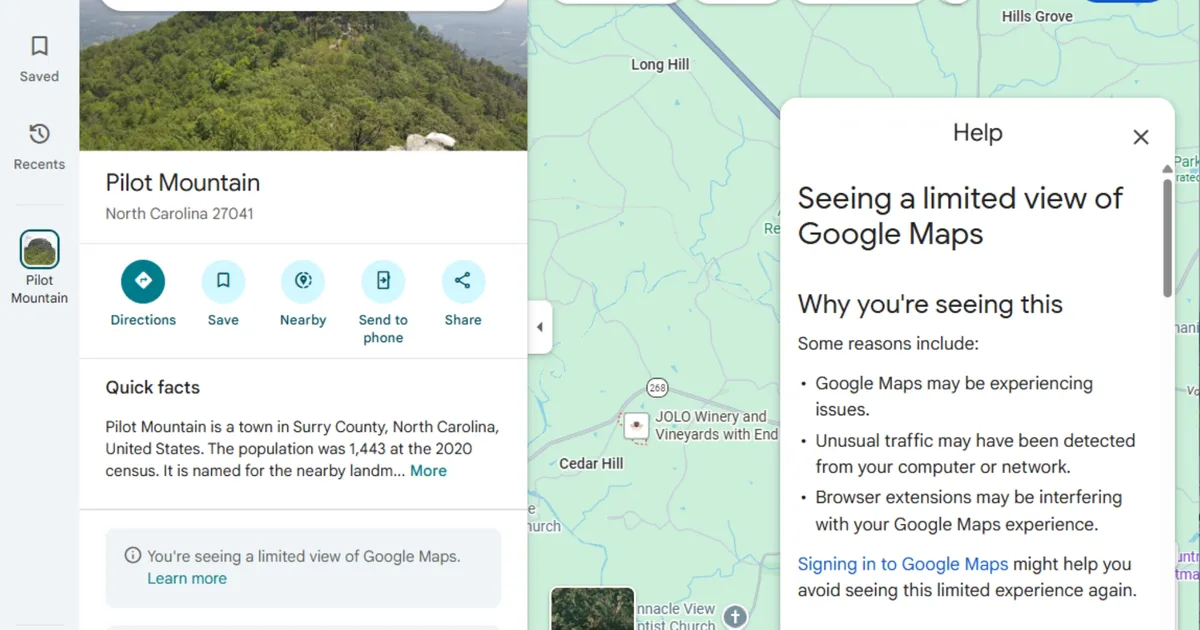The image size is (1200, 630).
Task: Open Learn more about limited view
Action: (187, 578)
